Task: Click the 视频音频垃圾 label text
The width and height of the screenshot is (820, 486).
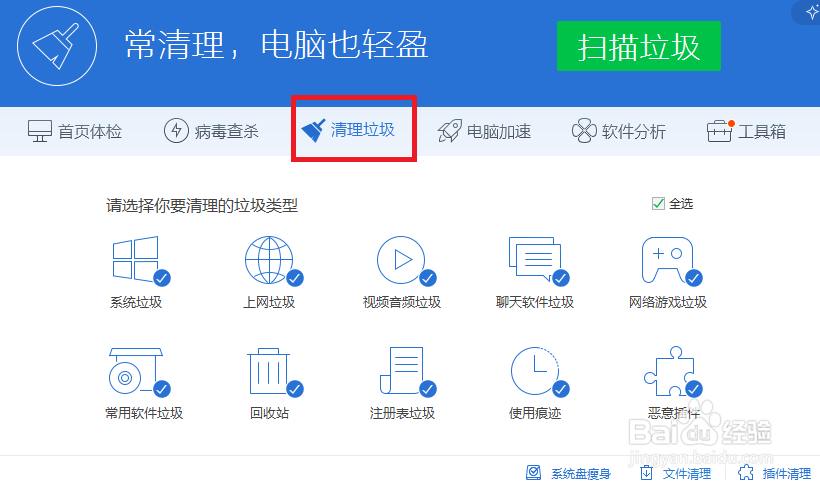Action: click(402, 302)
